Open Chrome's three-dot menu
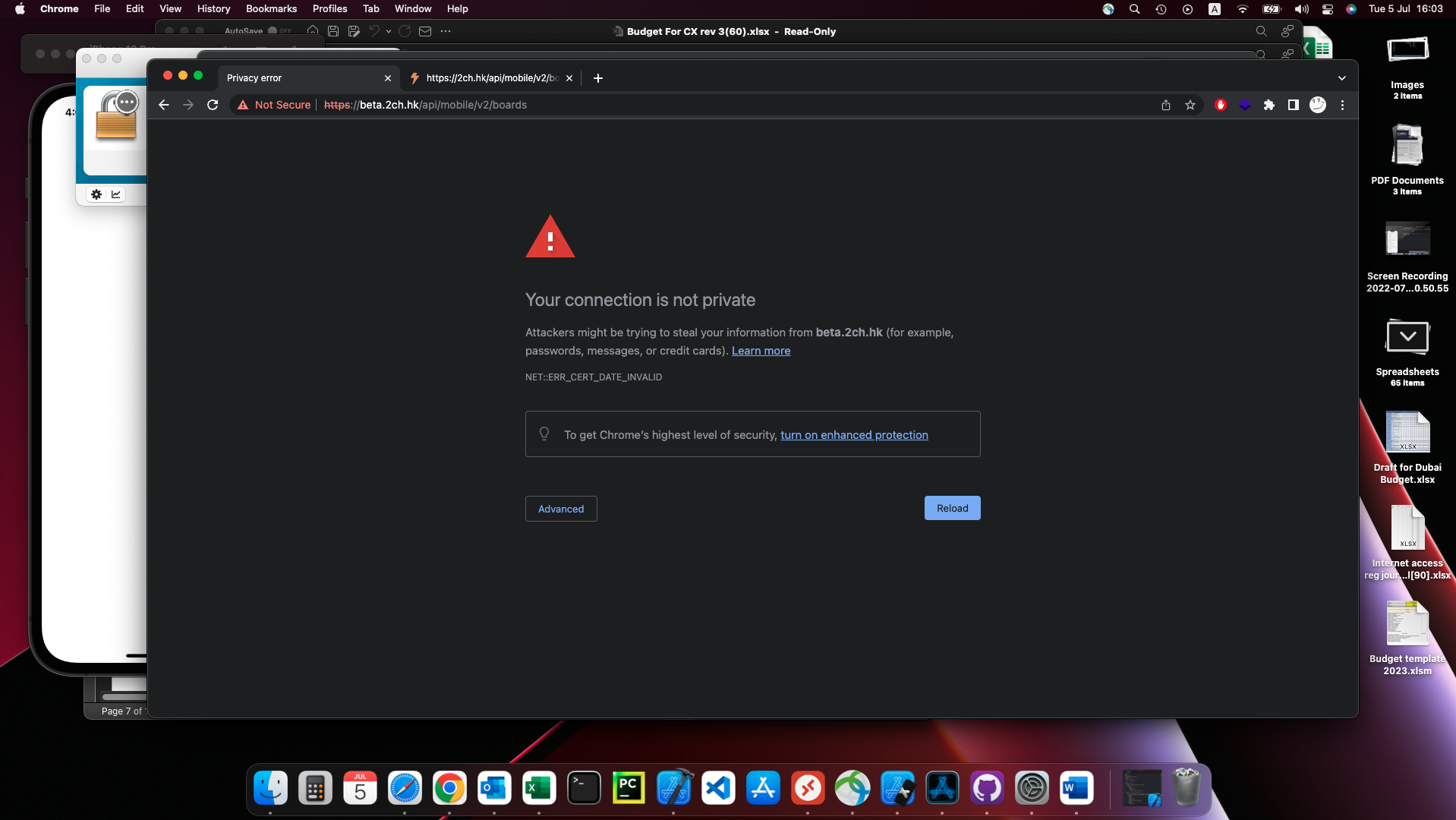The height and width of the screenshot is (820, 1456). [1342, 105]
